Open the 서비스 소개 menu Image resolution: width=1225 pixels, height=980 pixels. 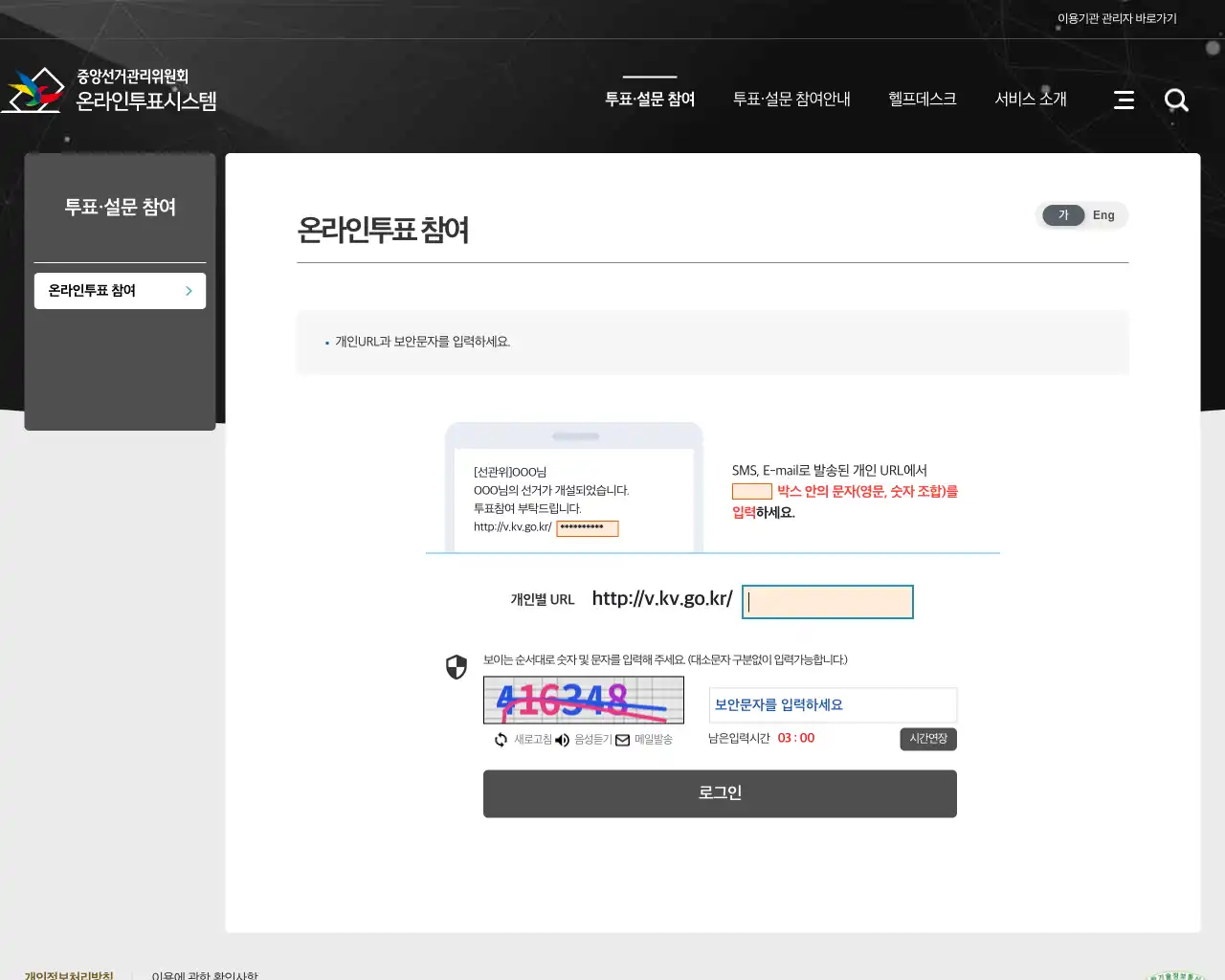click(1031, 99)
